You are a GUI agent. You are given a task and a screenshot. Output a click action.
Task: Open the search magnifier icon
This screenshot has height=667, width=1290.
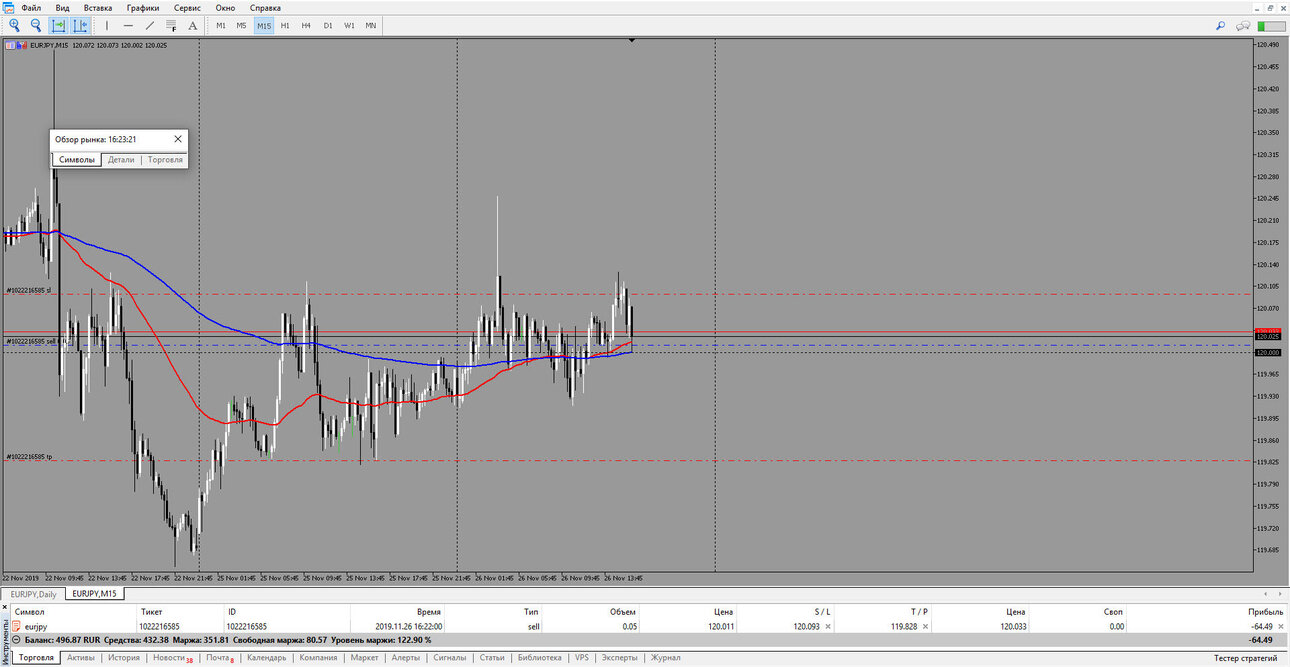[x=1221, y=25]
